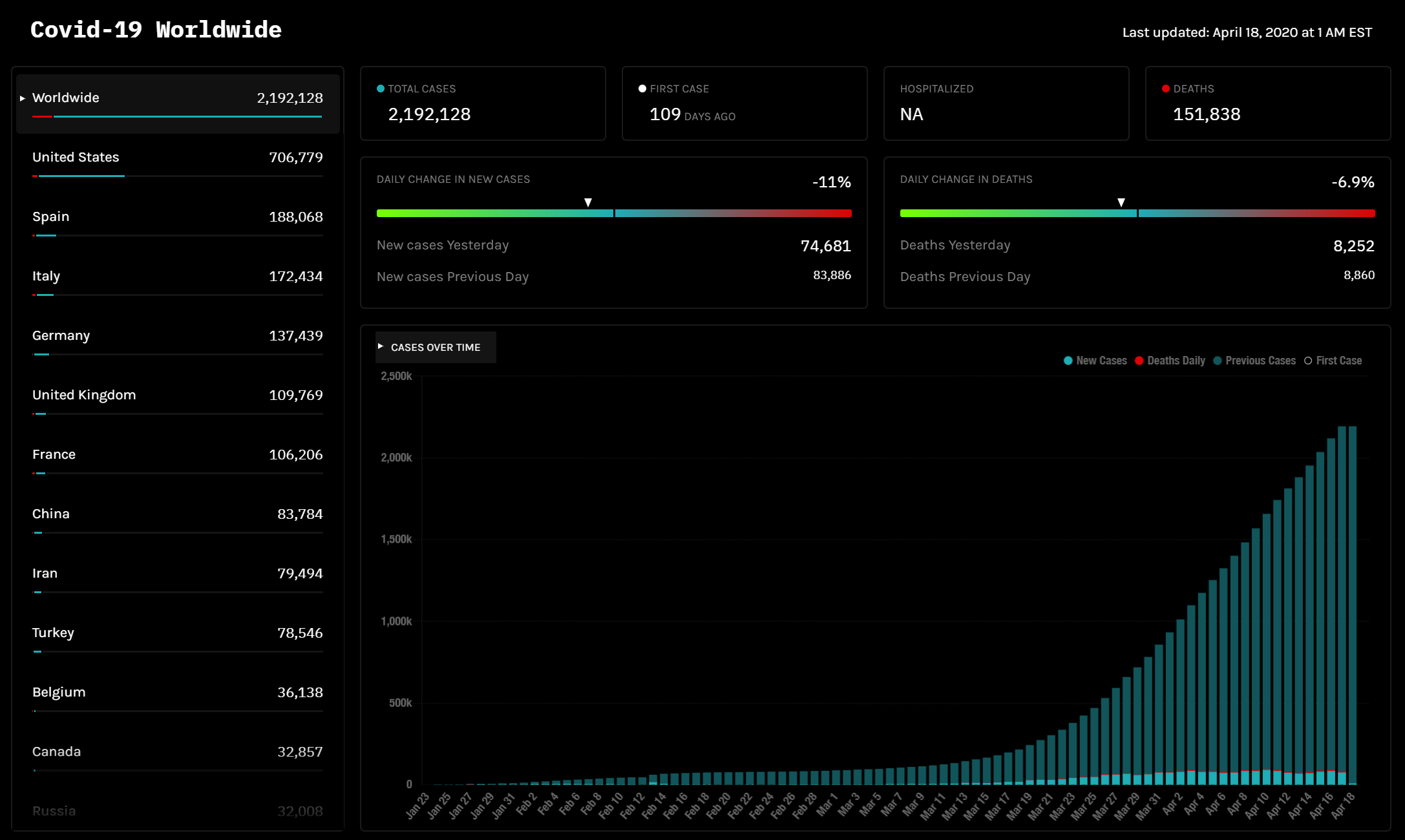Click the Total Cases card
1405x840 pixels.
pyautogui.click(x=483, y=103)
